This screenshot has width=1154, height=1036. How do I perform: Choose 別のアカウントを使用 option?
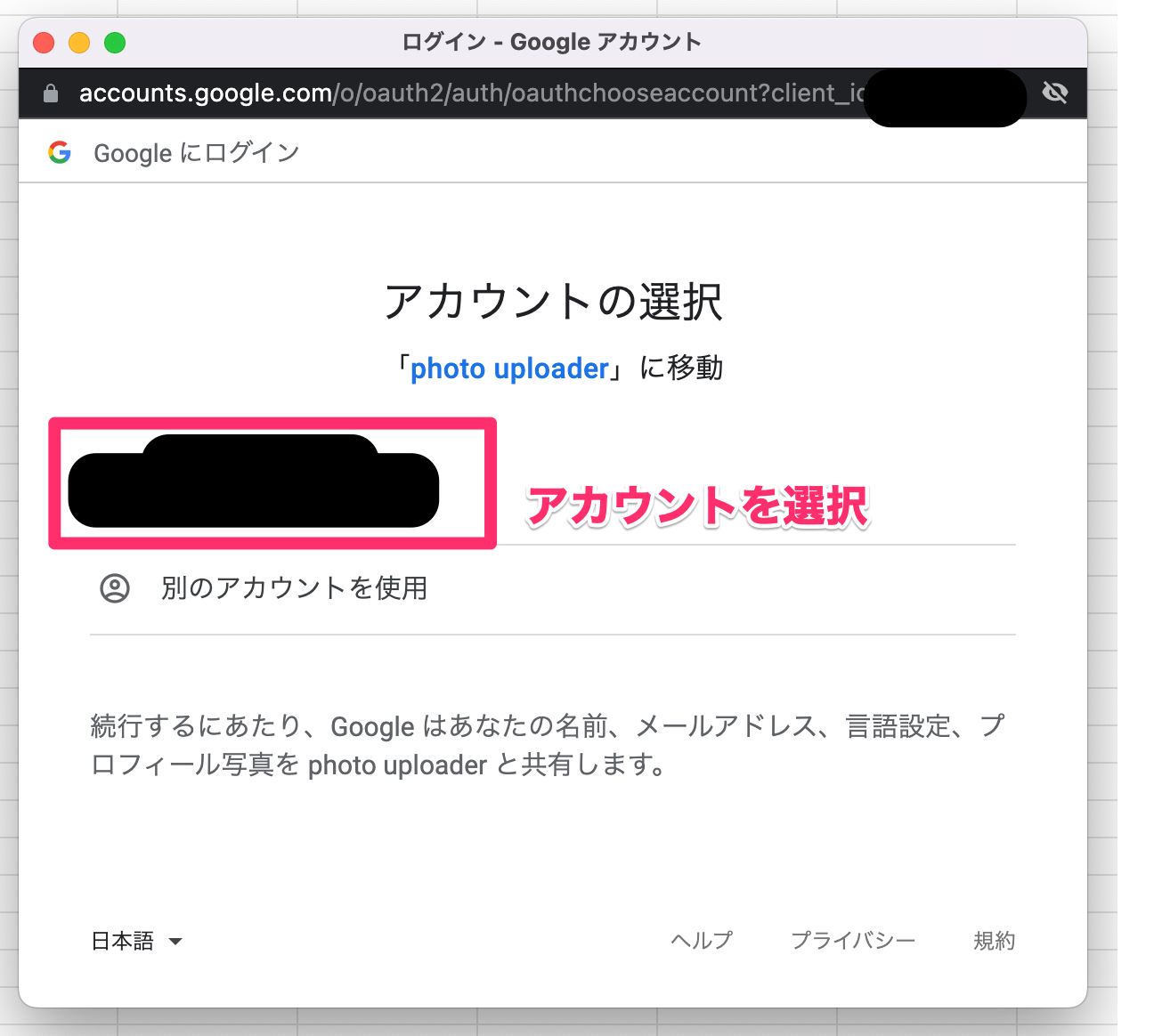click(x=294, y=588)
